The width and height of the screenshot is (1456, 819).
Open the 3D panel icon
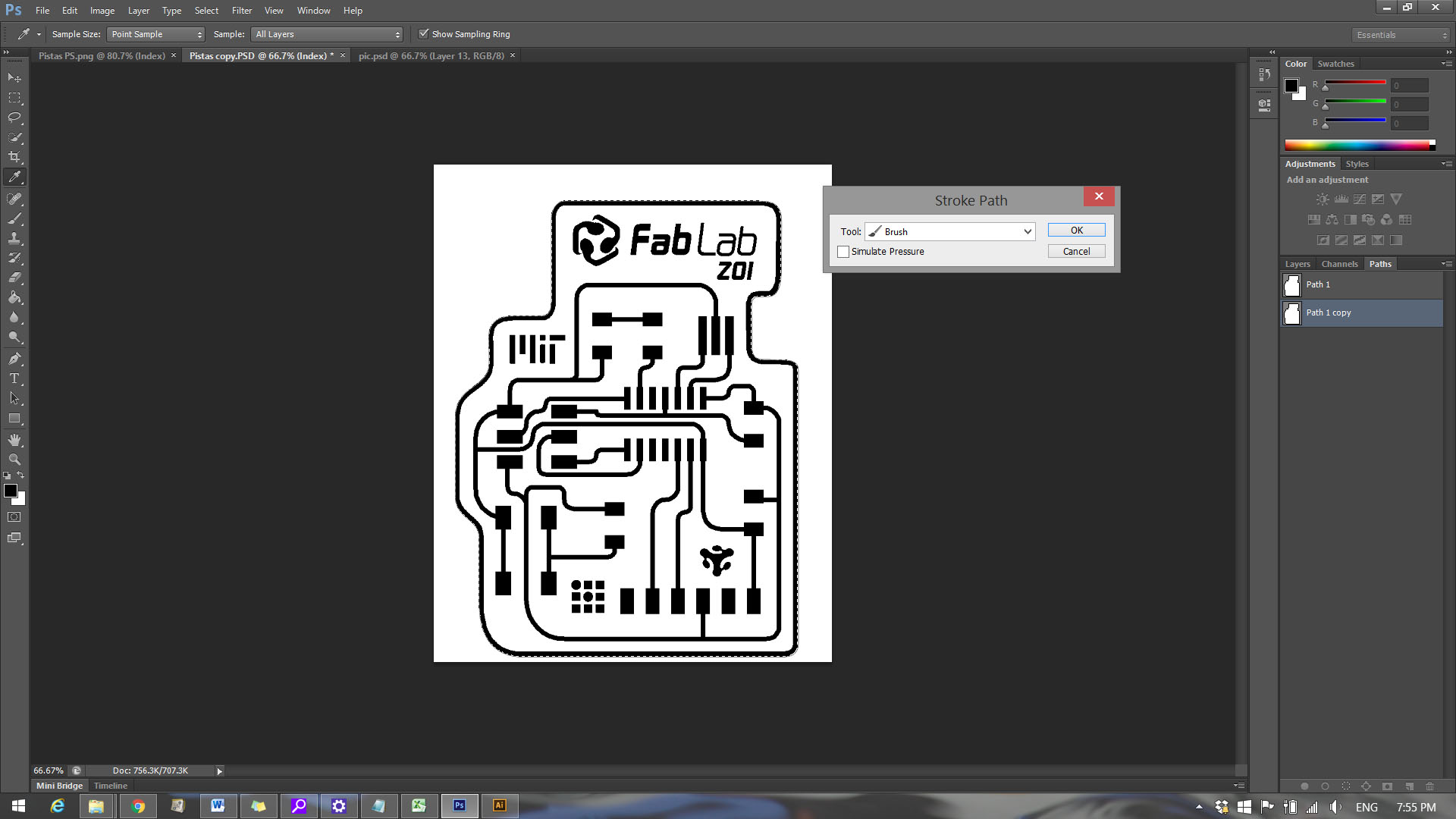pos(1264,105)
